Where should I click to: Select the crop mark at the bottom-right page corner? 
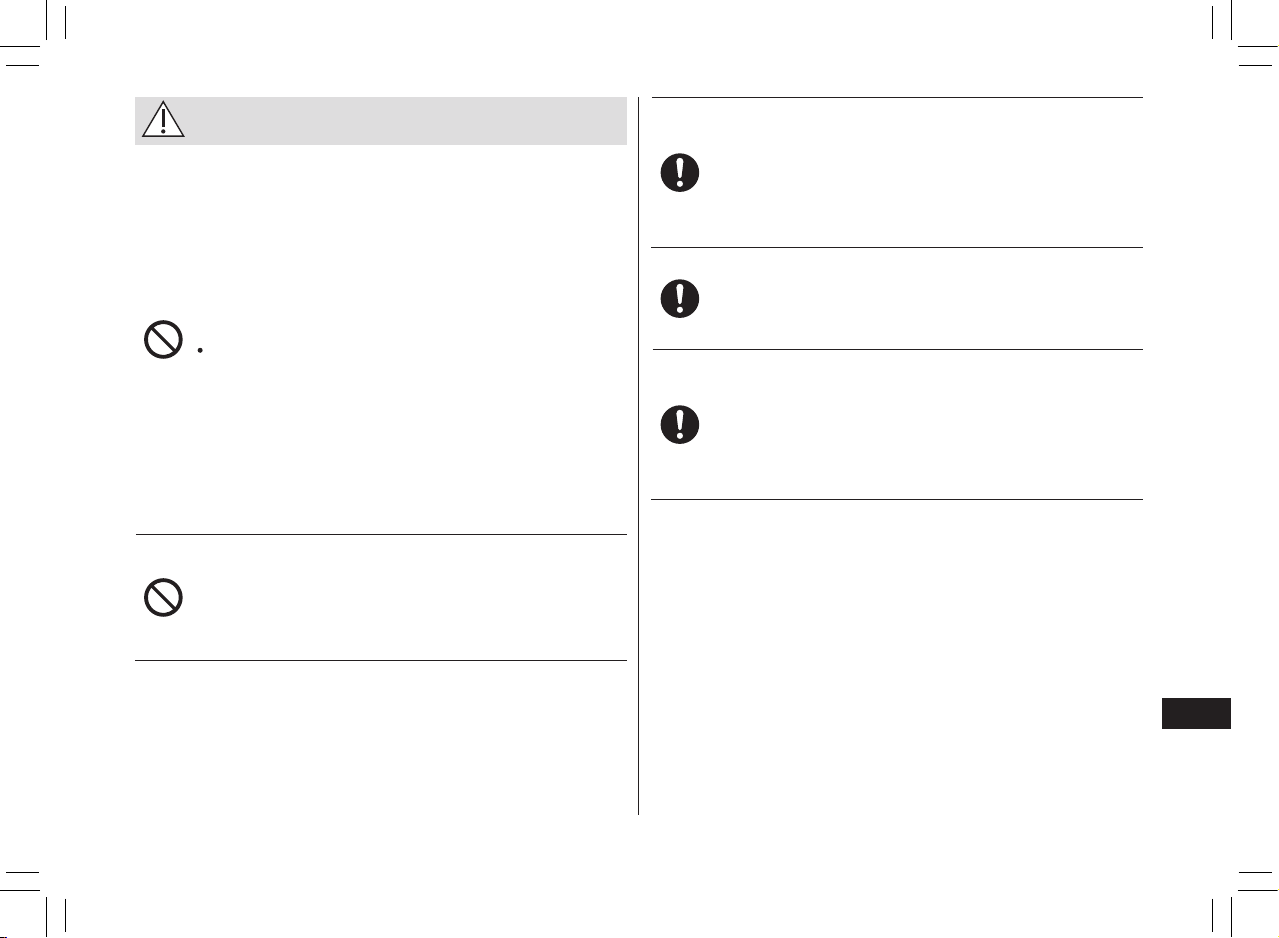pos(1239,898)
